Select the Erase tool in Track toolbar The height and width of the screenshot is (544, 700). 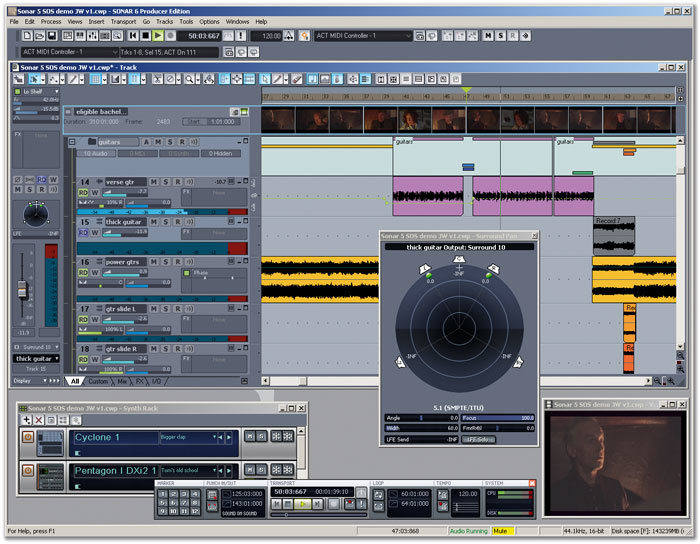coord(297,79)
